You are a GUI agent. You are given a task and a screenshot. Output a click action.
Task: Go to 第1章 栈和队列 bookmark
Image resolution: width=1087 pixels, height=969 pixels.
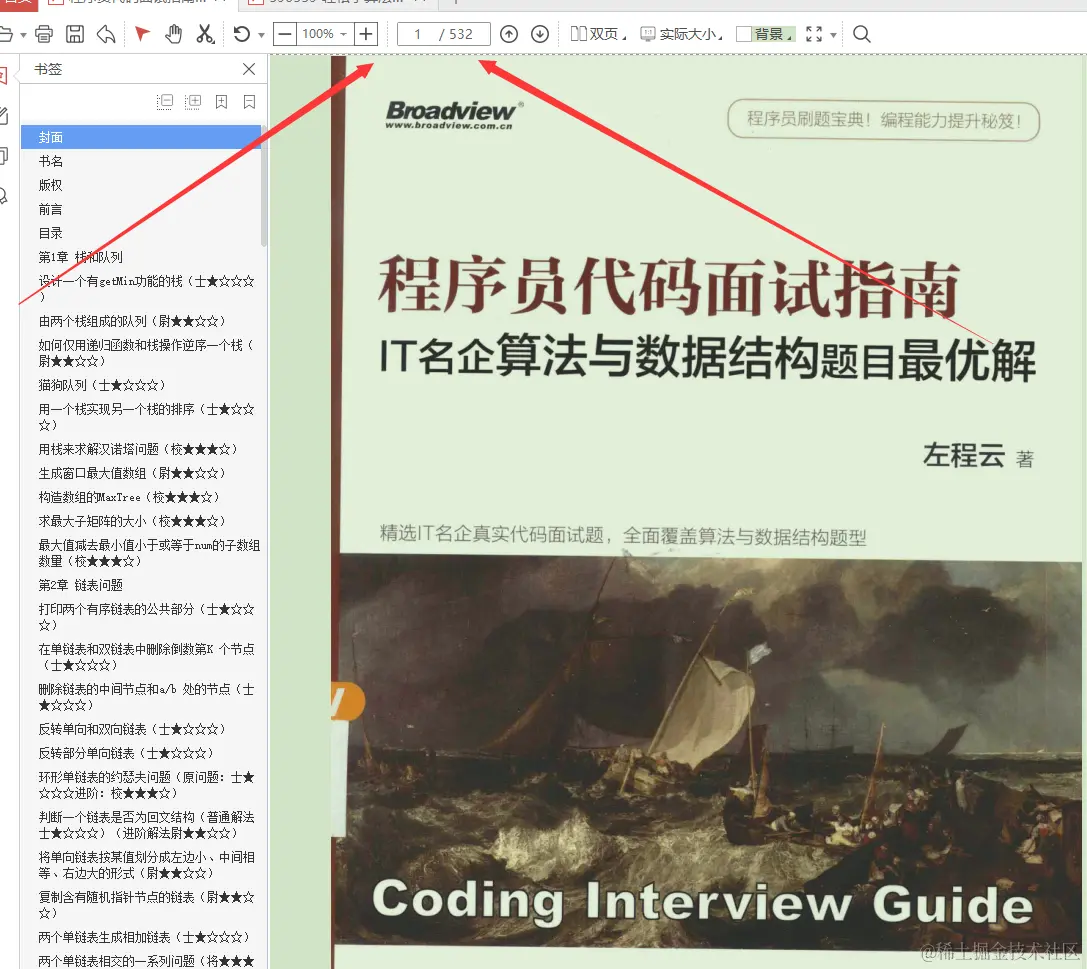[80, 256]
